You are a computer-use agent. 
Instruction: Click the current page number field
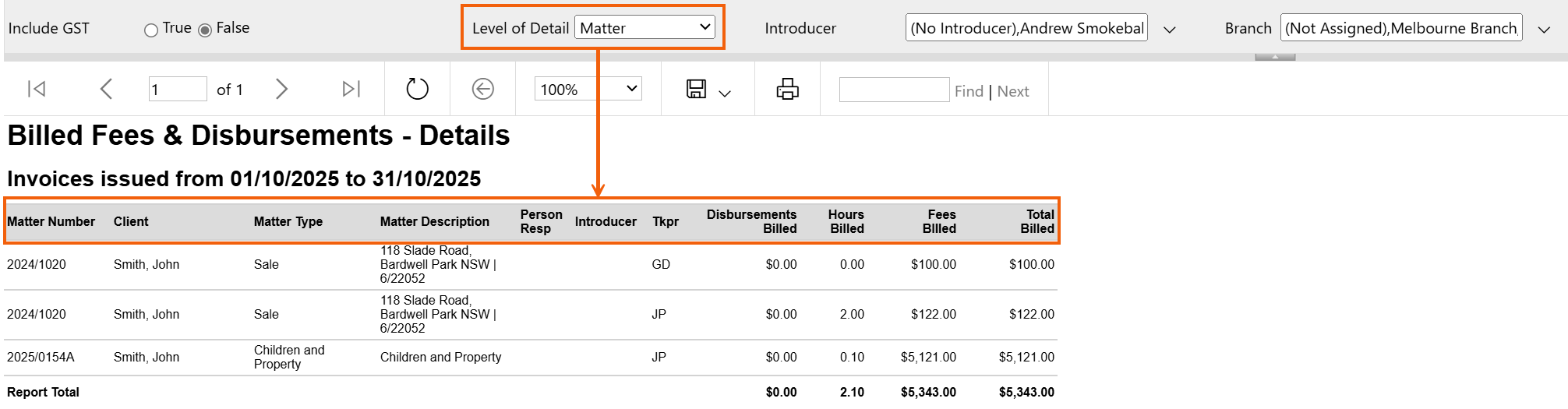point(178,90)
